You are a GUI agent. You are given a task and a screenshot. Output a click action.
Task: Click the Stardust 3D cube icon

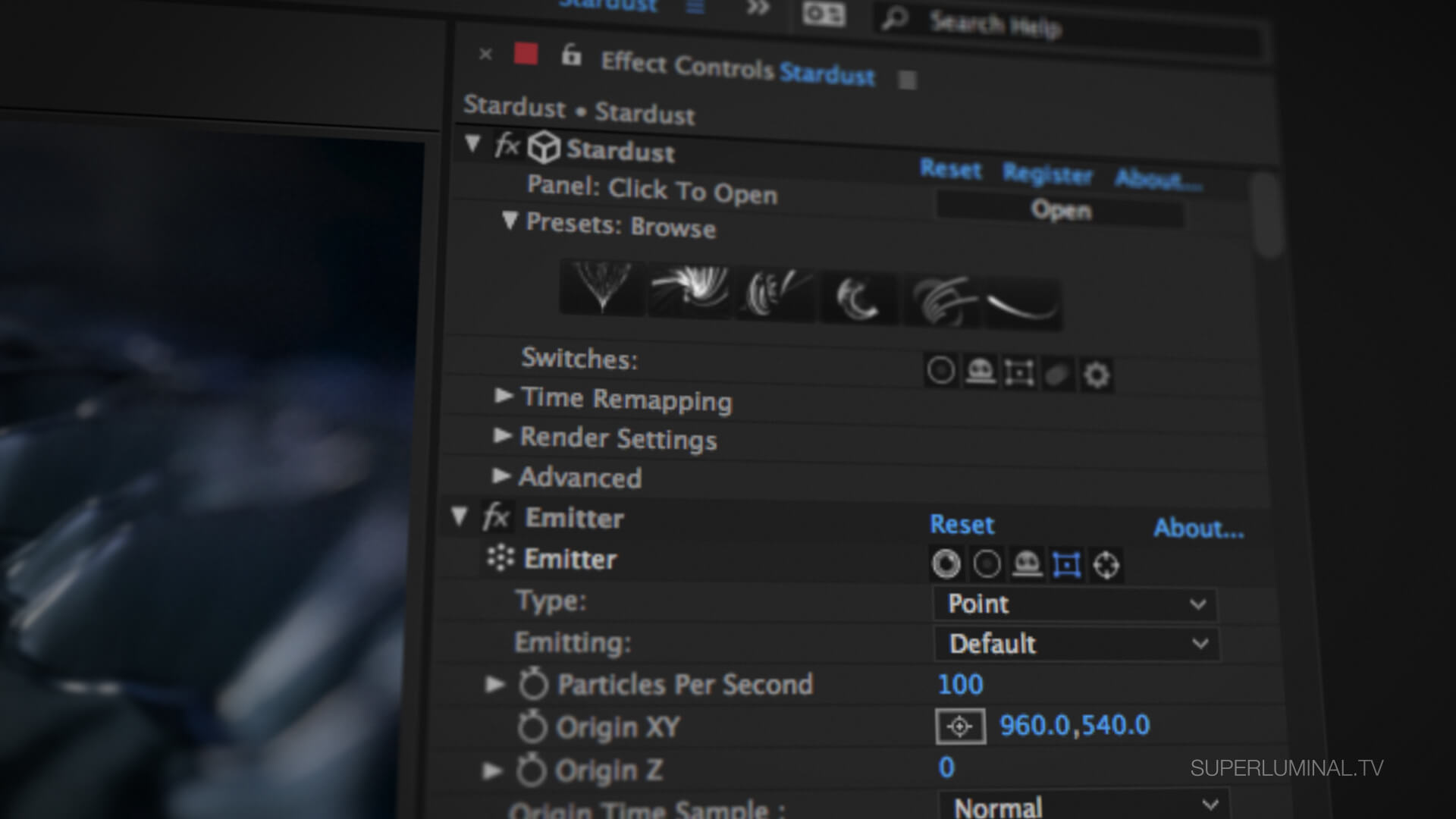pyautogui.click(x=543, y=147)
